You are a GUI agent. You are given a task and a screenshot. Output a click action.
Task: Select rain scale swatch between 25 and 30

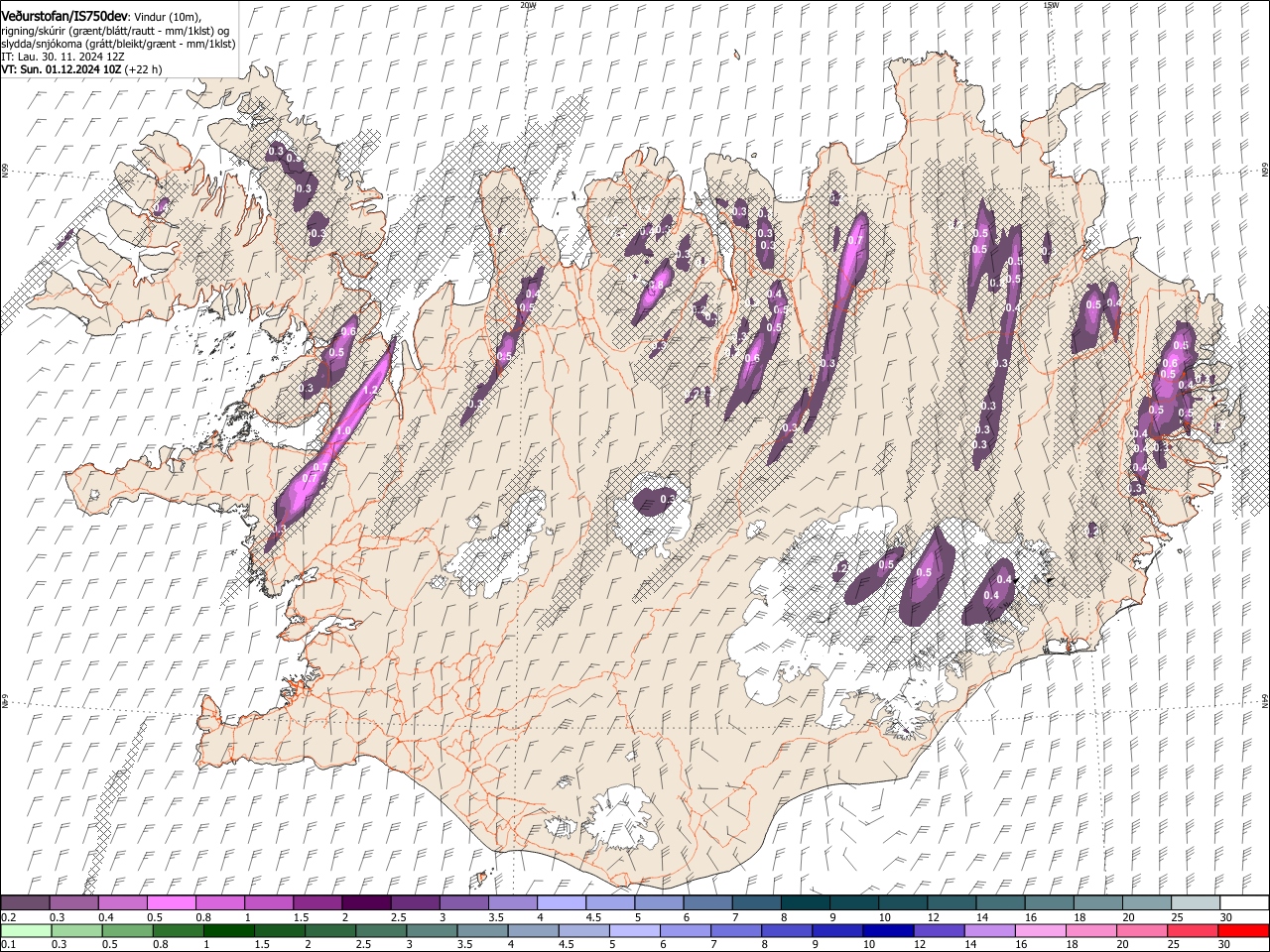click(x=1193, y=930)
